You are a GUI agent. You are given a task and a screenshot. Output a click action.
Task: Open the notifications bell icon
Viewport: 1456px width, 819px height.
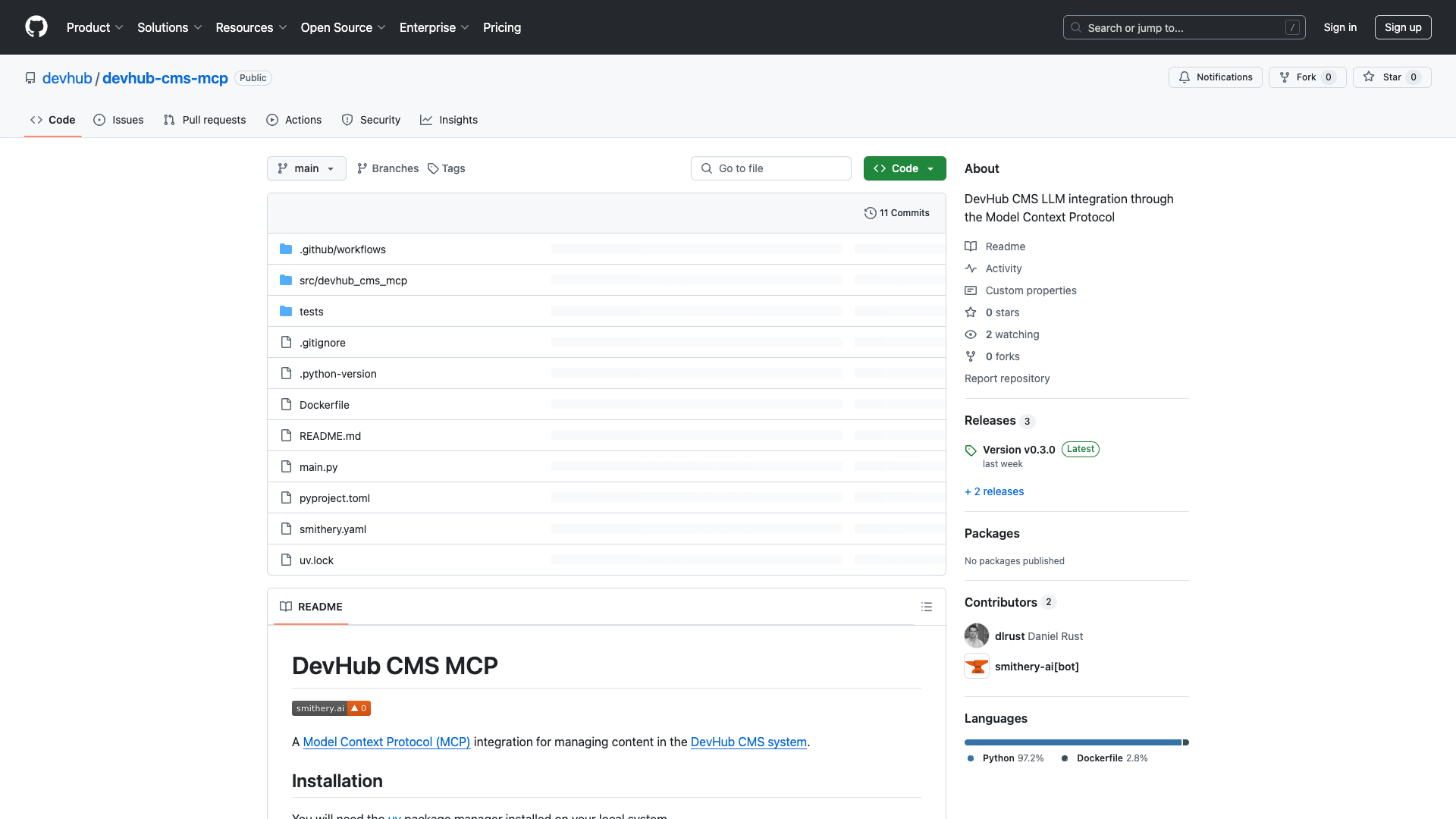point(1185,77)
